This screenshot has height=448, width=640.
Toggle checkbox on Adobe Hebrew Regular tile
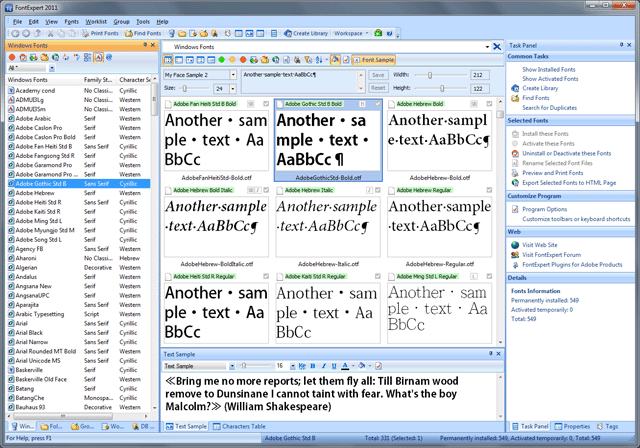(x=489, y=190)
